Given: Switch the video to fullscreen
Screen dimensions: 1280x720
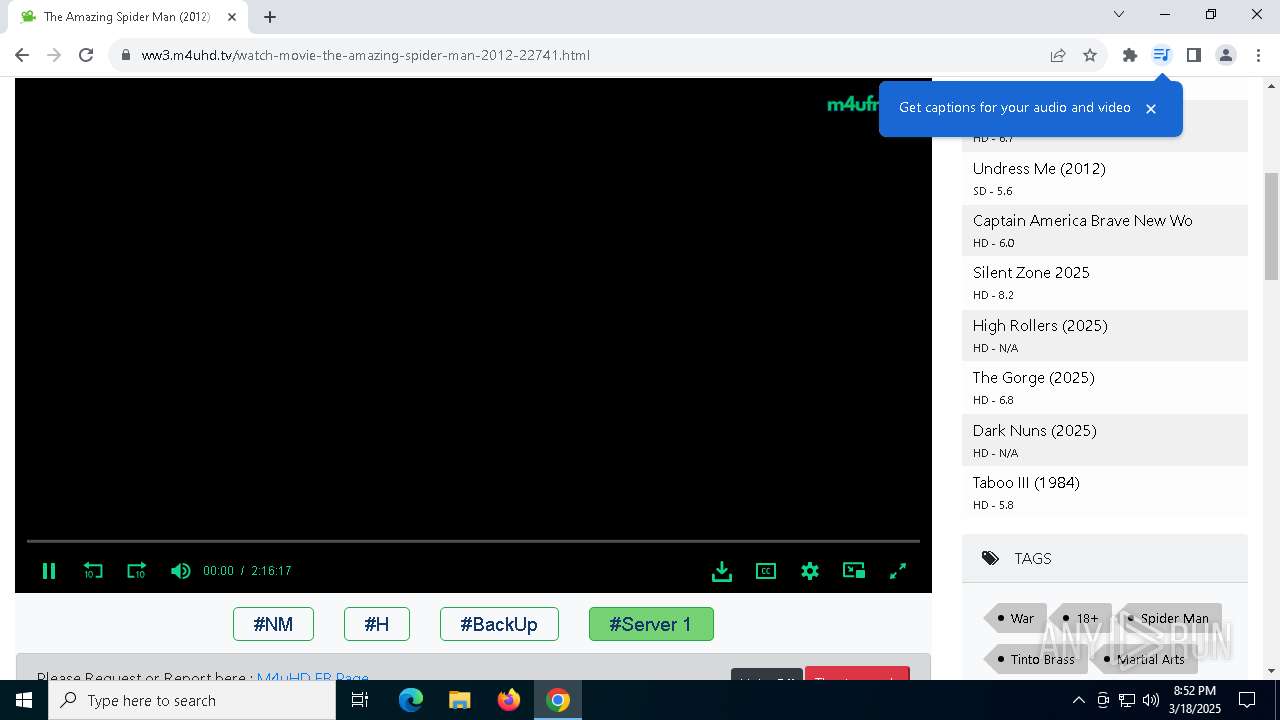Looking at the screenshot, I should coord(898,571).
